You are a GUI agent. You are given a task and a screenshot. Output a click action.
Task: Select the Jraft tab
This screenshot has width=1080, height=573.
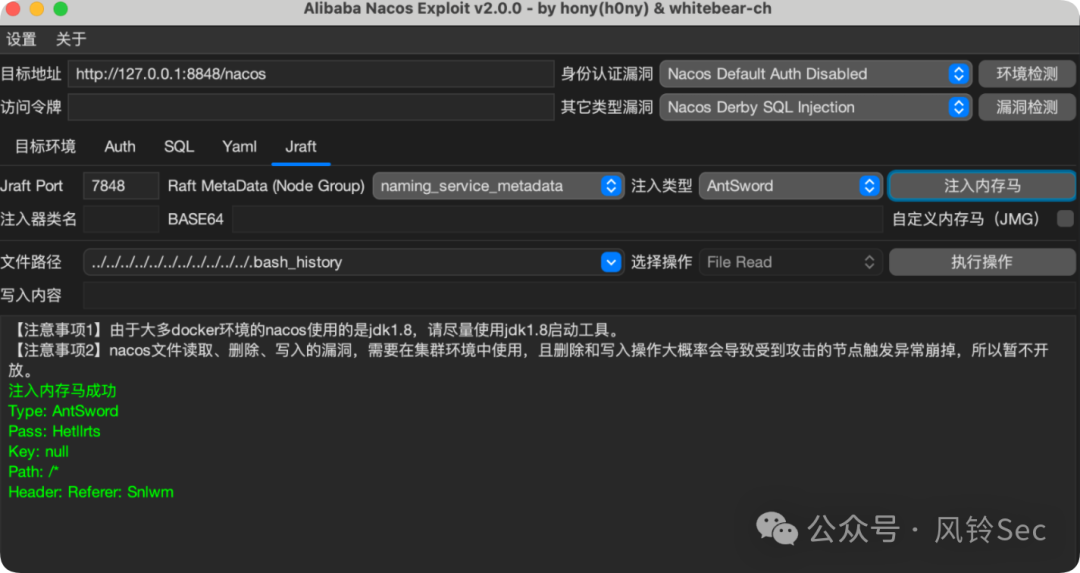tap(301, 147)
